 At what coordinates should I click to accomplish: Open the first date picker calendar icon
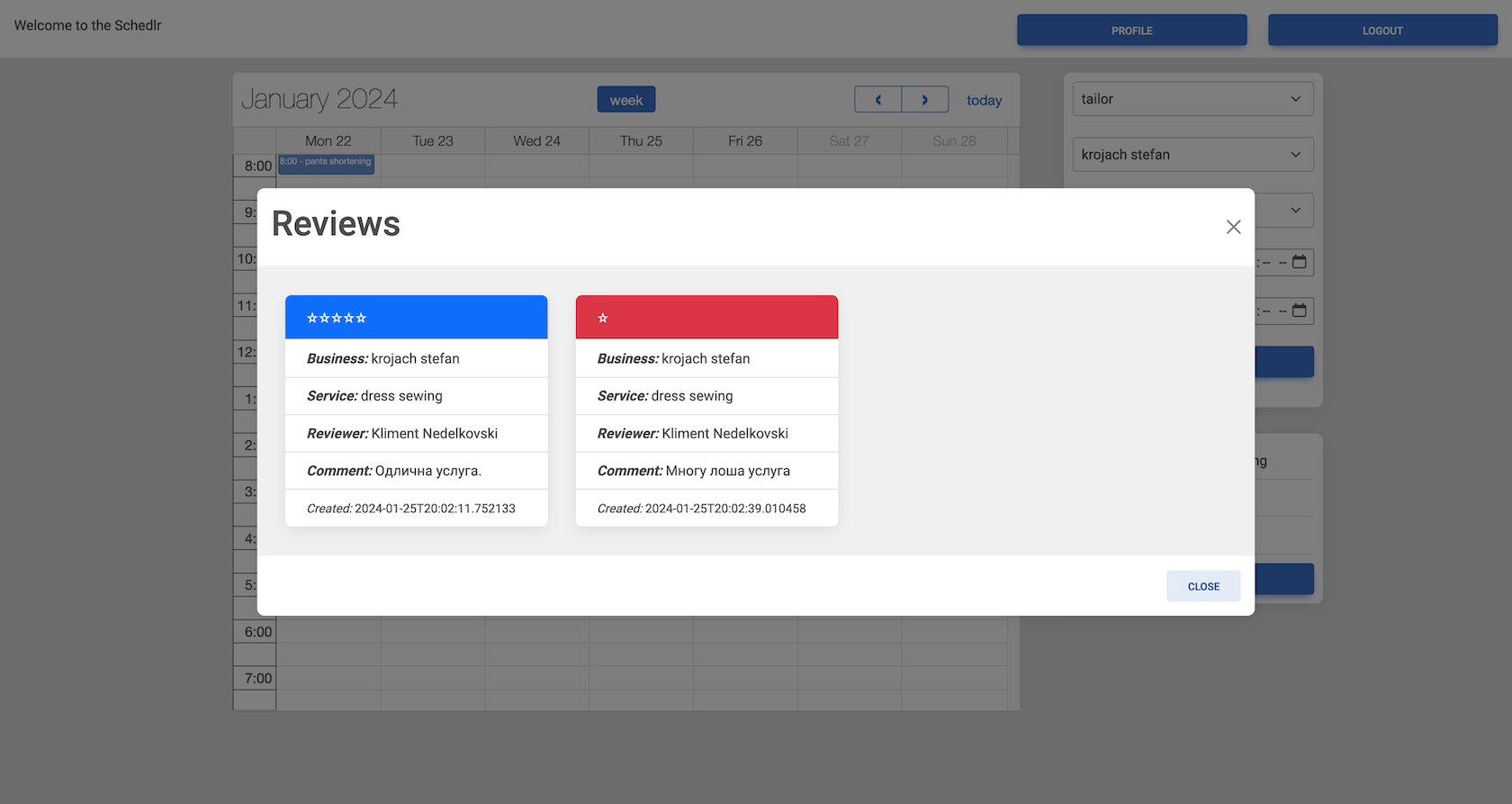(1299, 262)
